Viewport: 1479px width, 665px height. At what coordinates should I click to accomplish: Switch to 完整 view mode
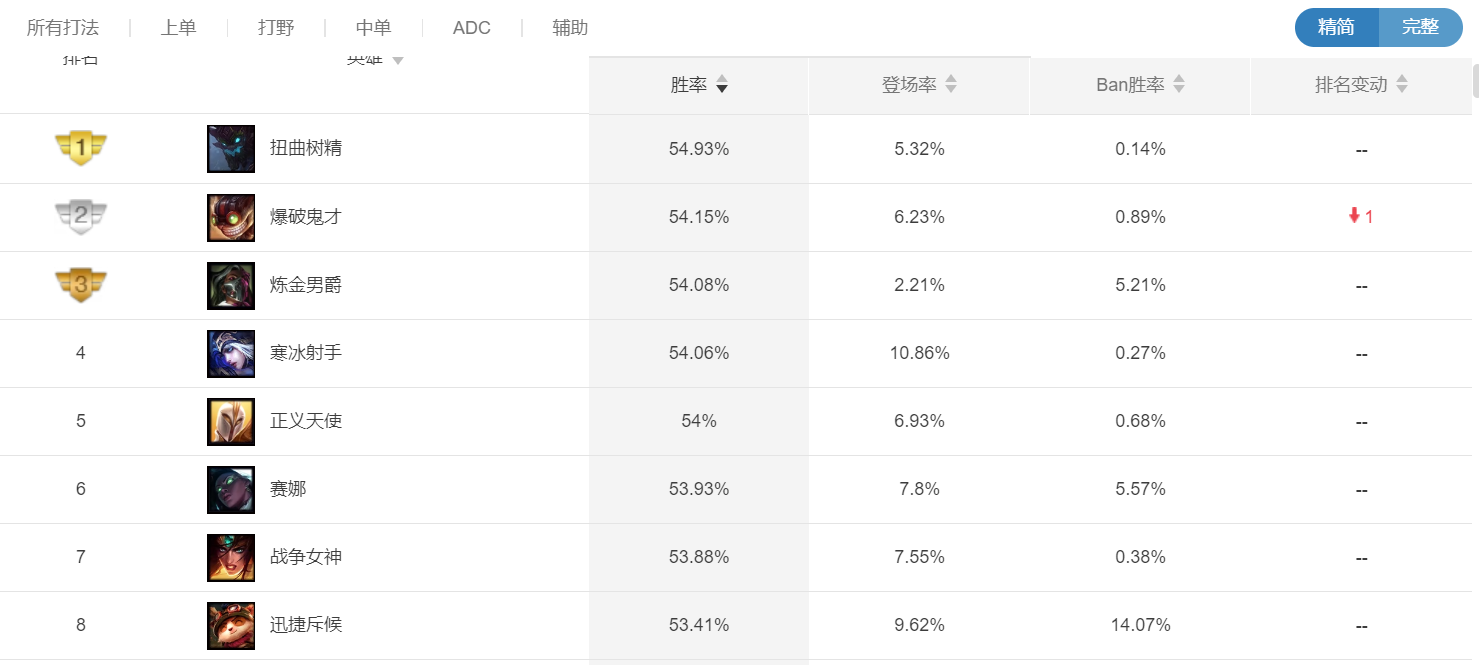1420,27
